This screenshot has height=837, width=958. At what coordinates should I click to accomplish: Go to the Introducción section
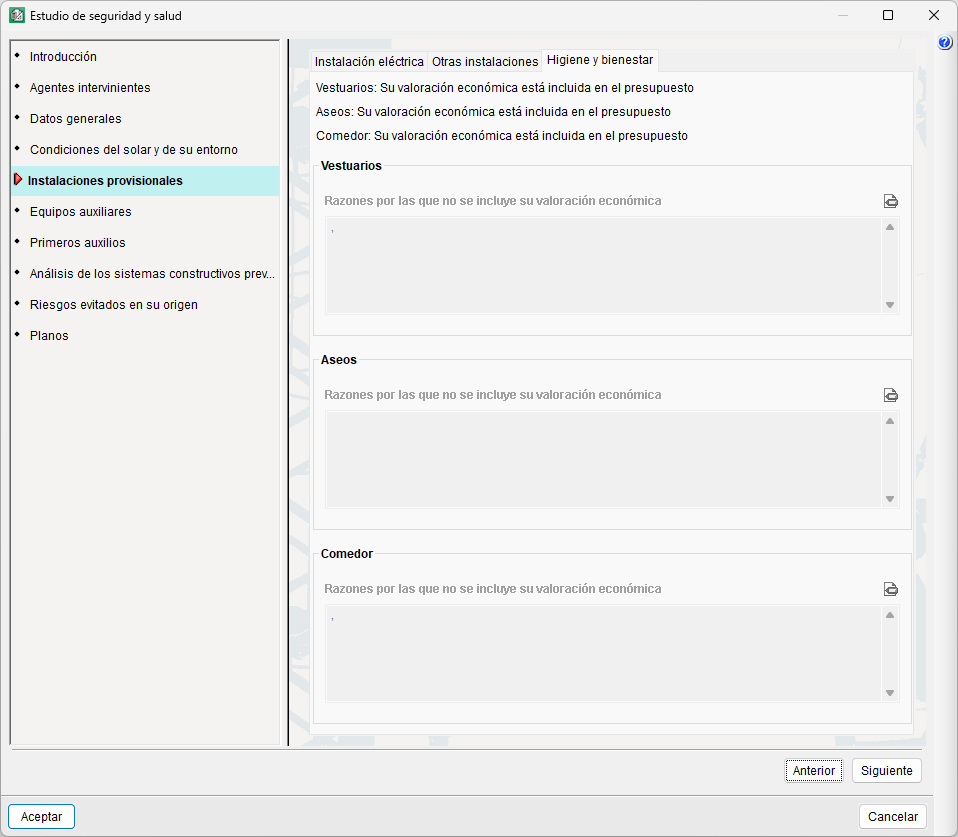pyautogui.click(x=63, y=57)
